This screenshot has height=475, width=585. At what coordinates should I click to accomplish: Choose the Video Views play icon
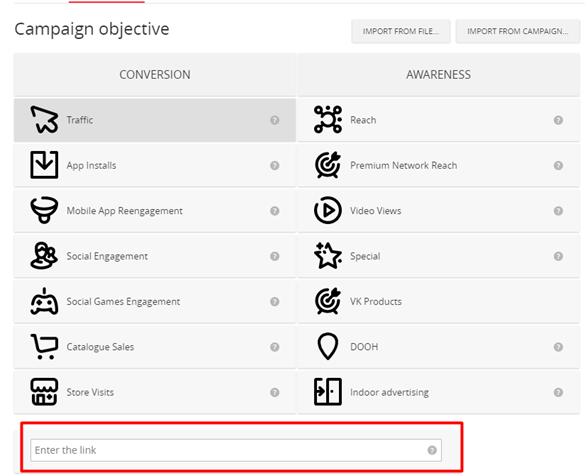[x=328, y=210]
